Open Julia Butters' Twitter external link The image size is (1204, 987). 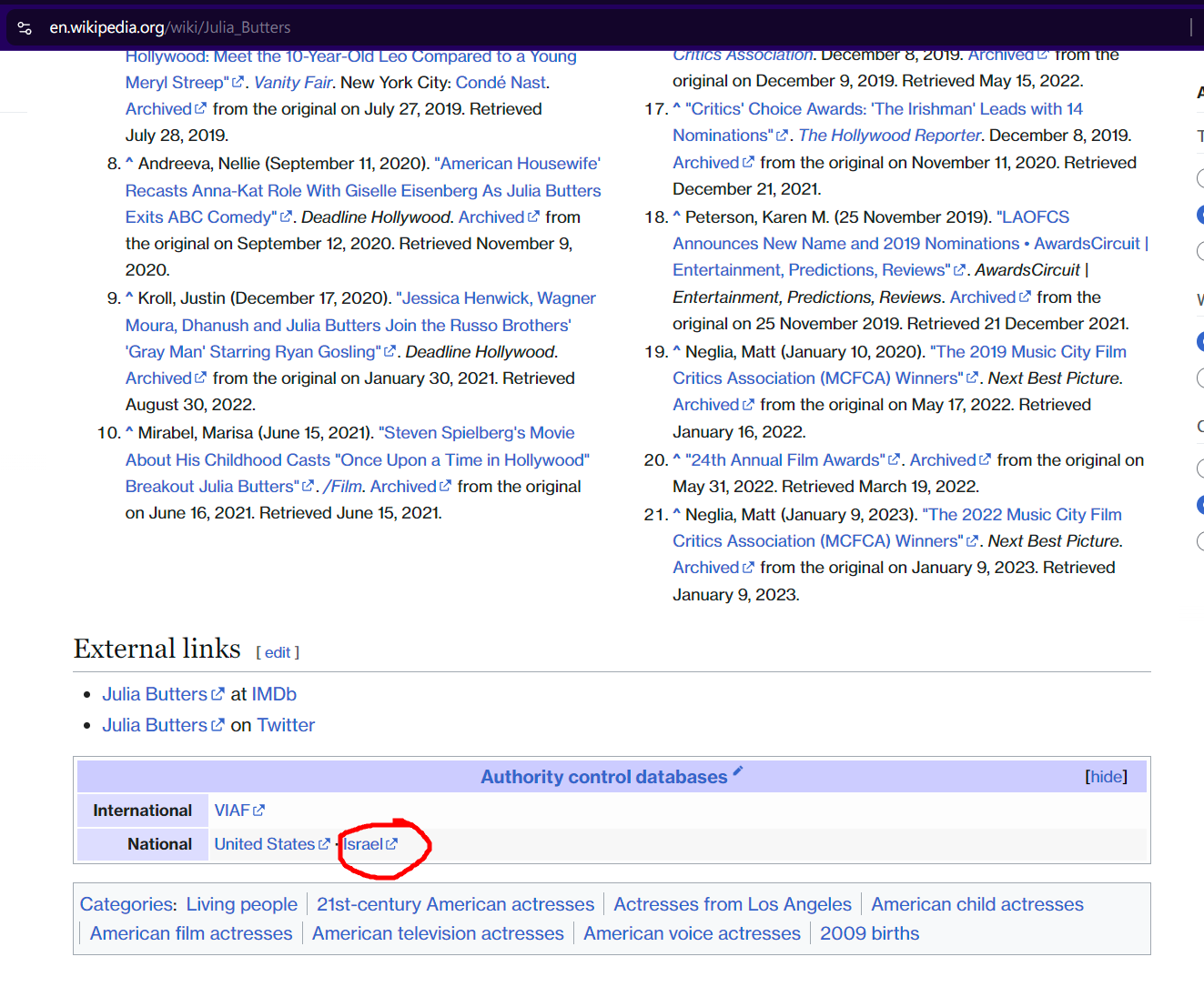pos(155,725)
